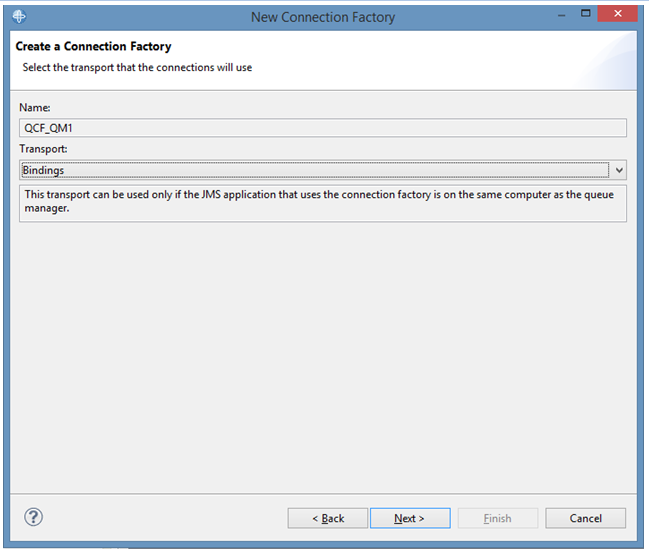This screenshot has height=552, width=649.
Task: Click the transport description text box
Action: click(323, 203)
